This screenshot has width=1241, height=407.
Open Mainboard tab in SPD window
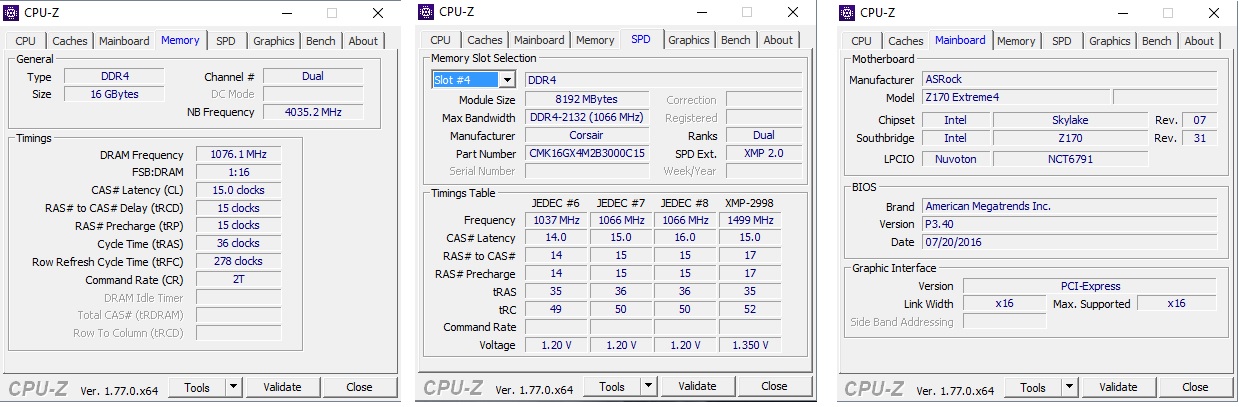[x=539, y=41]
